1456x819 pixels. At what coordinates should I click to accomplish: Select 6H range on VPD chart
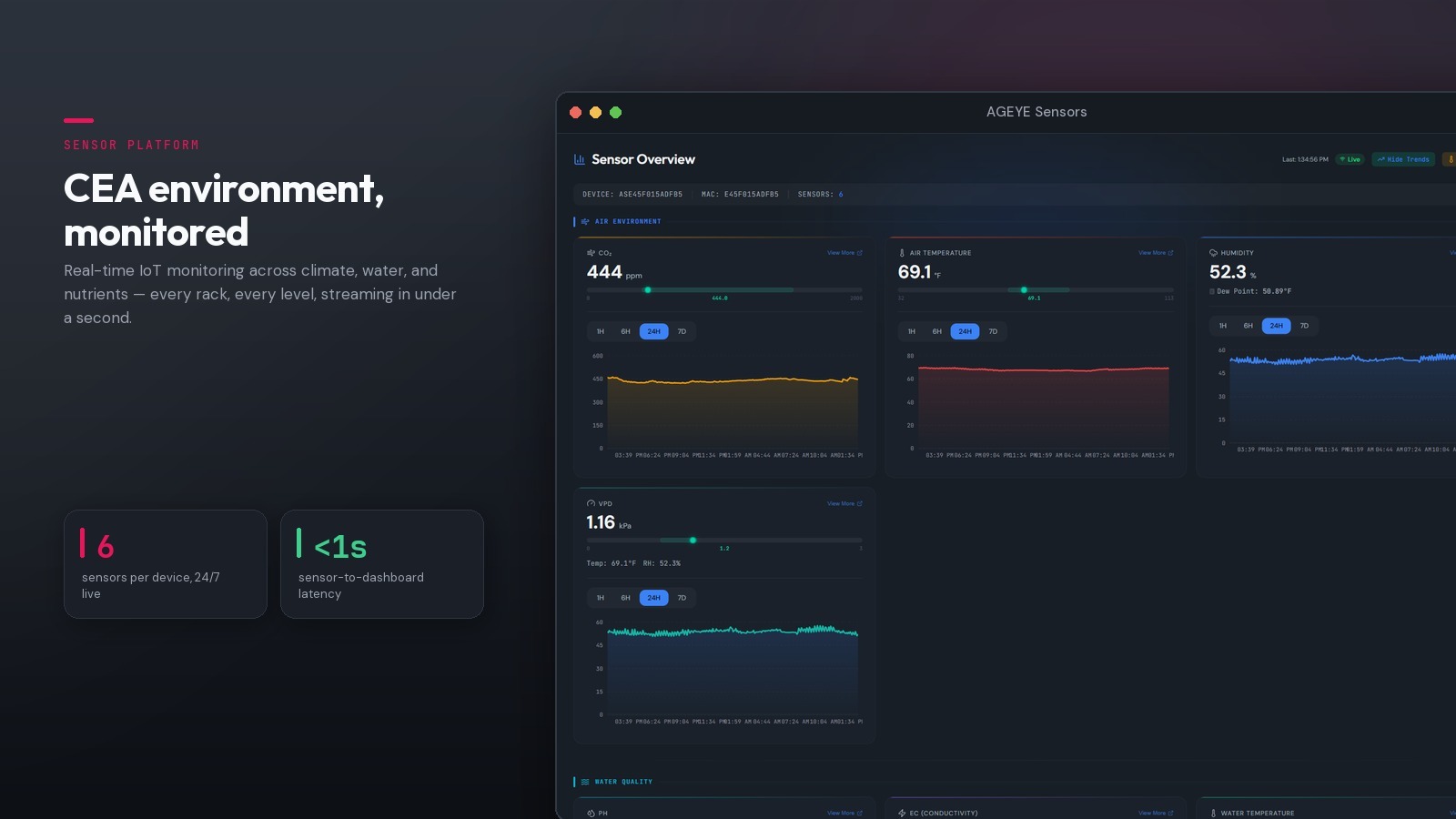click(x=626, y=598)
